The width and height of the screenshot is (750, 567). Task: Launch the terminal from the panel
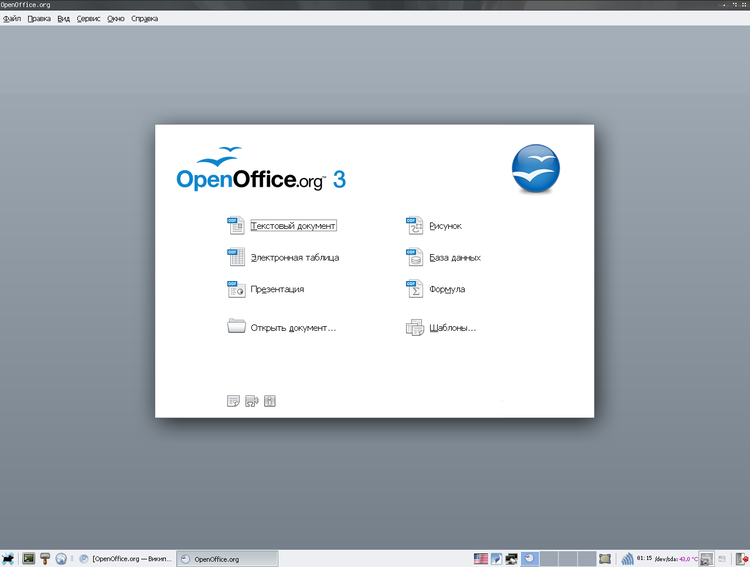coord(29,558)
